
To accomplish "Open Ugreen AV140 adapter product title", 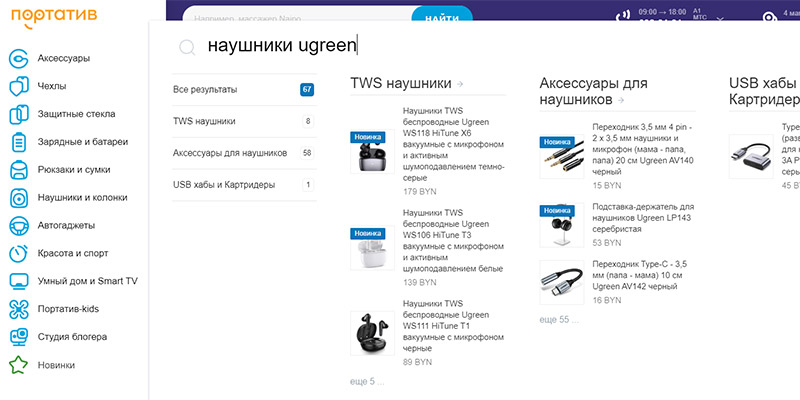I will click(x=643, y=149).
